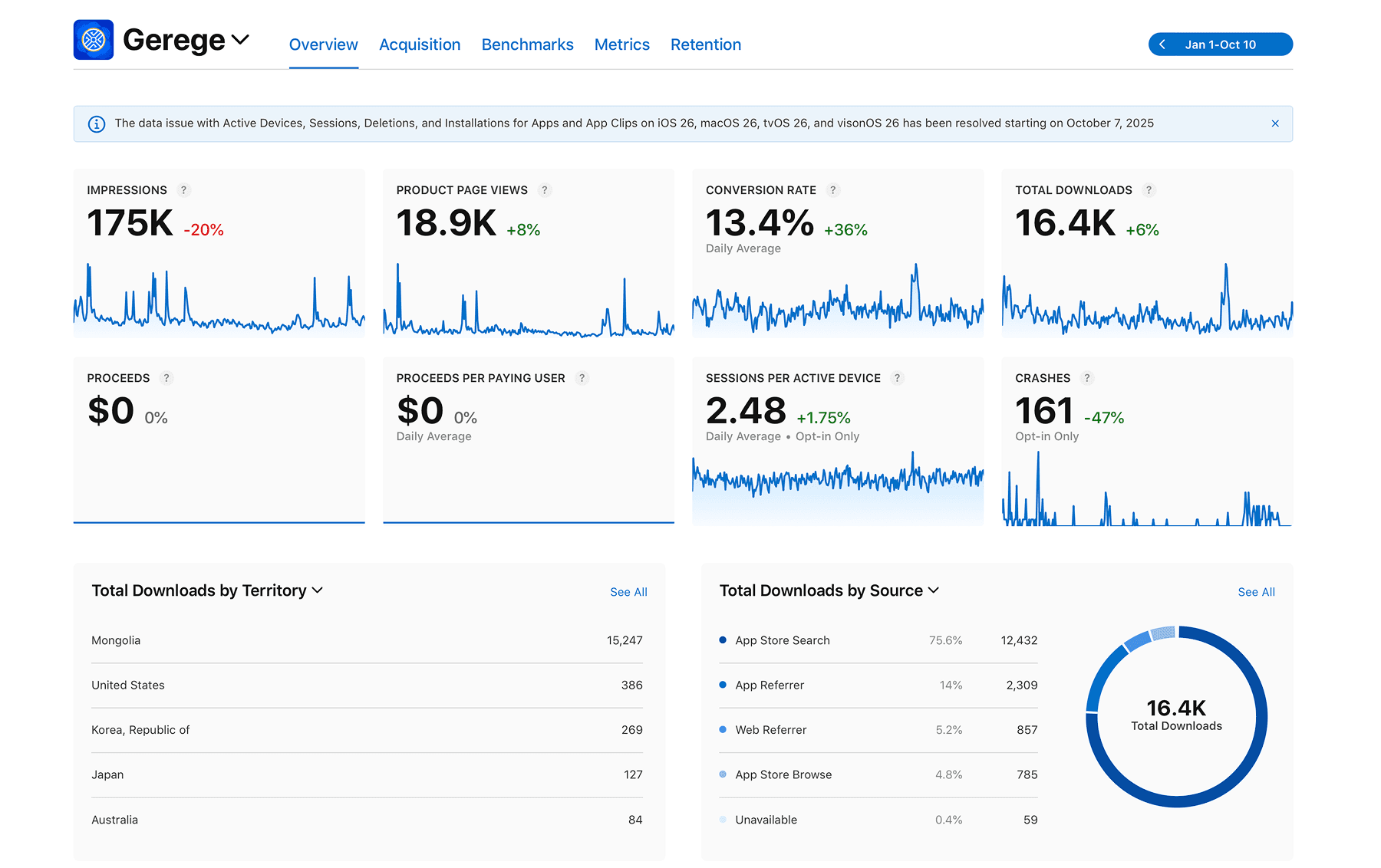Click See All for territory downloads
This screenshot has height=868, width=1381.
coord(628,592)
